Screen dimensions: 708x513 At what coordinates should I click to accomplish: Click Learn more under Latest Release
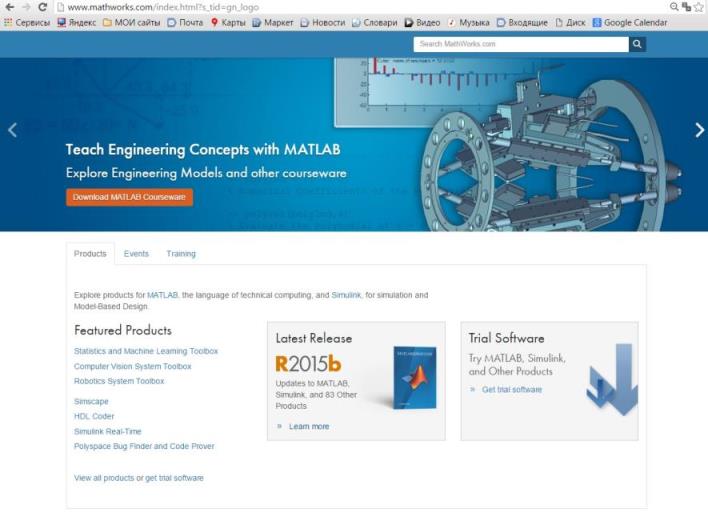coord(309,426)
